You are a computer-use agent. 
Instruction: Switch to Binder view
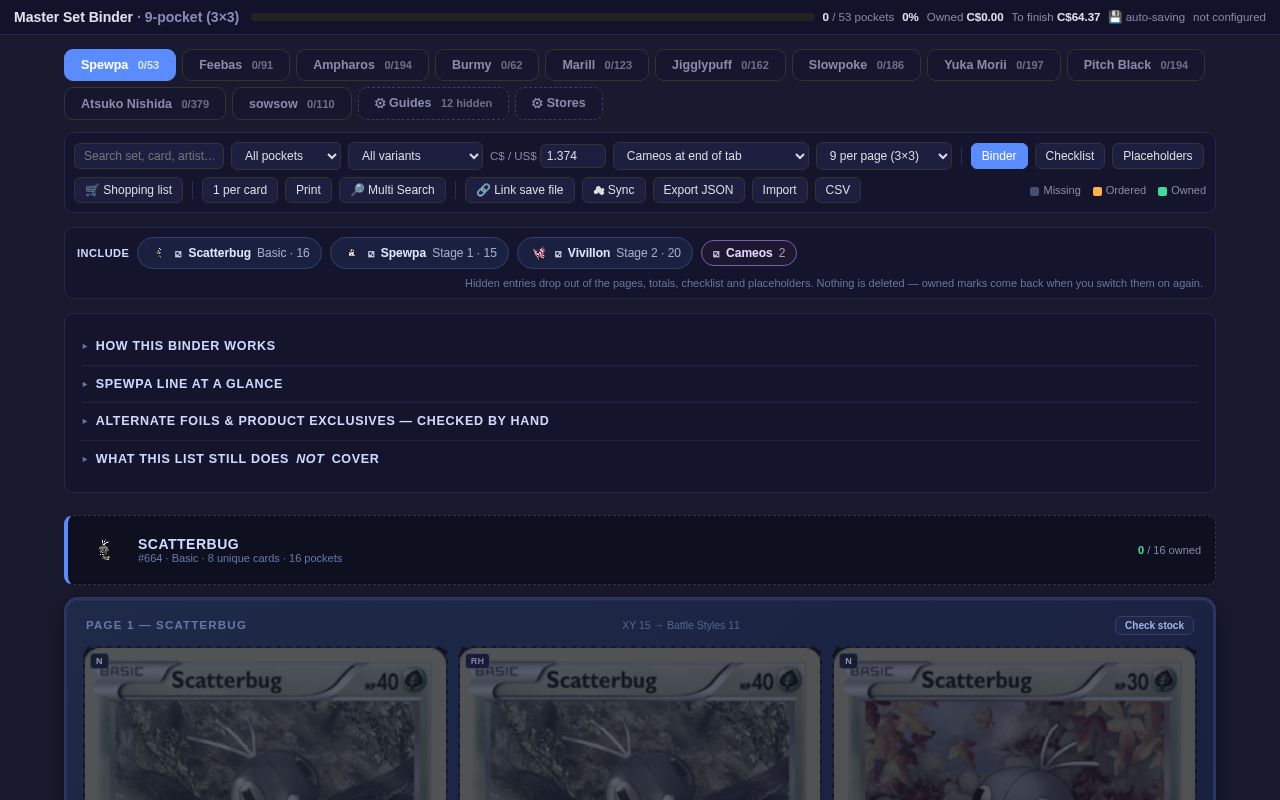(999, 156)
